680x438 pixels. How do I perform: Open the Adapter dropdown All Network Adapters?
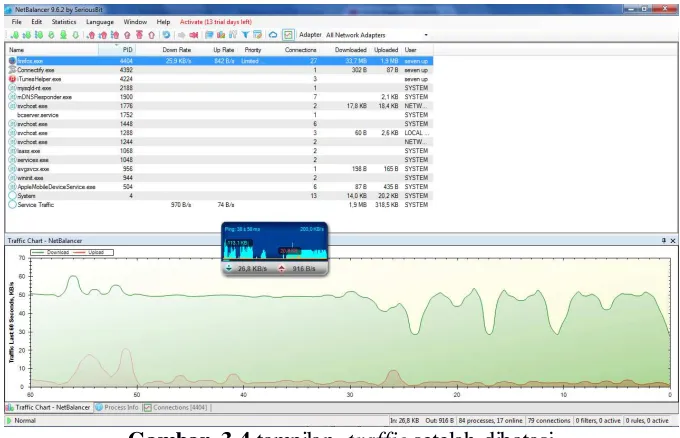[377, 35]
